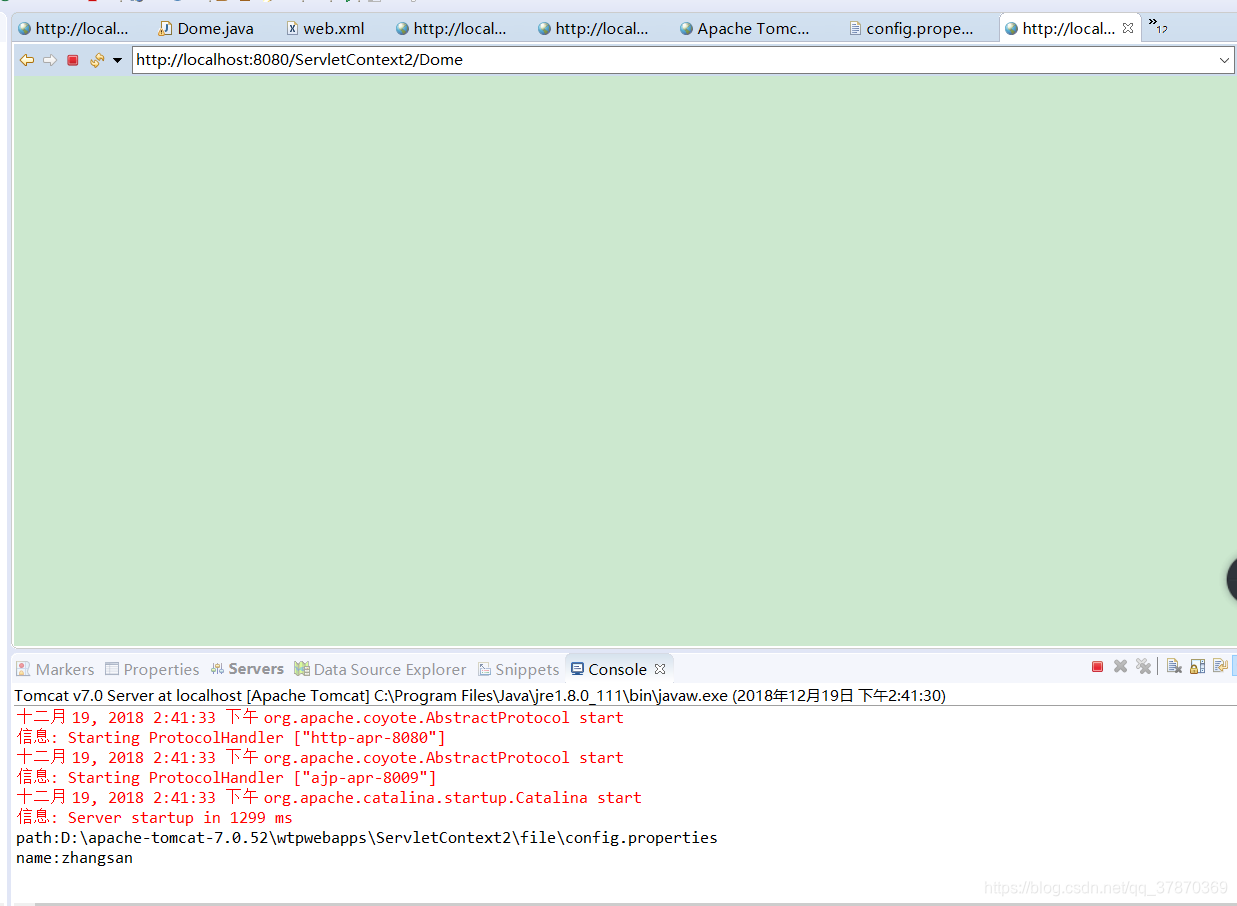The width and height of the screenshot is (1237, 906).
Task: Click the line with "http-apr-8080"
Action: (231, 738)
